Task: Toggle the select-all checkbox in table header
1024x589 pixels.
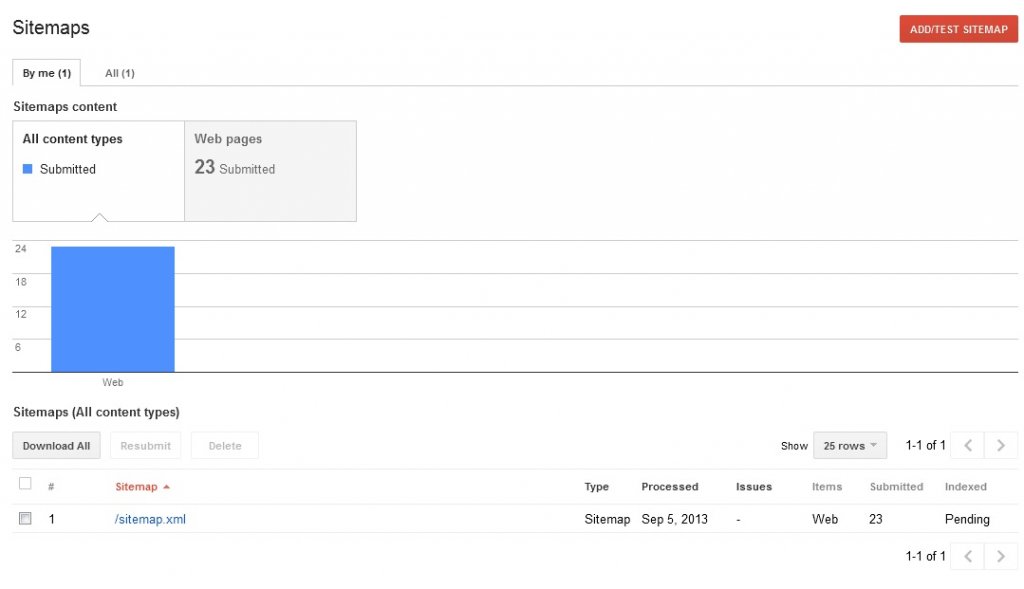Action: (25, 484)
